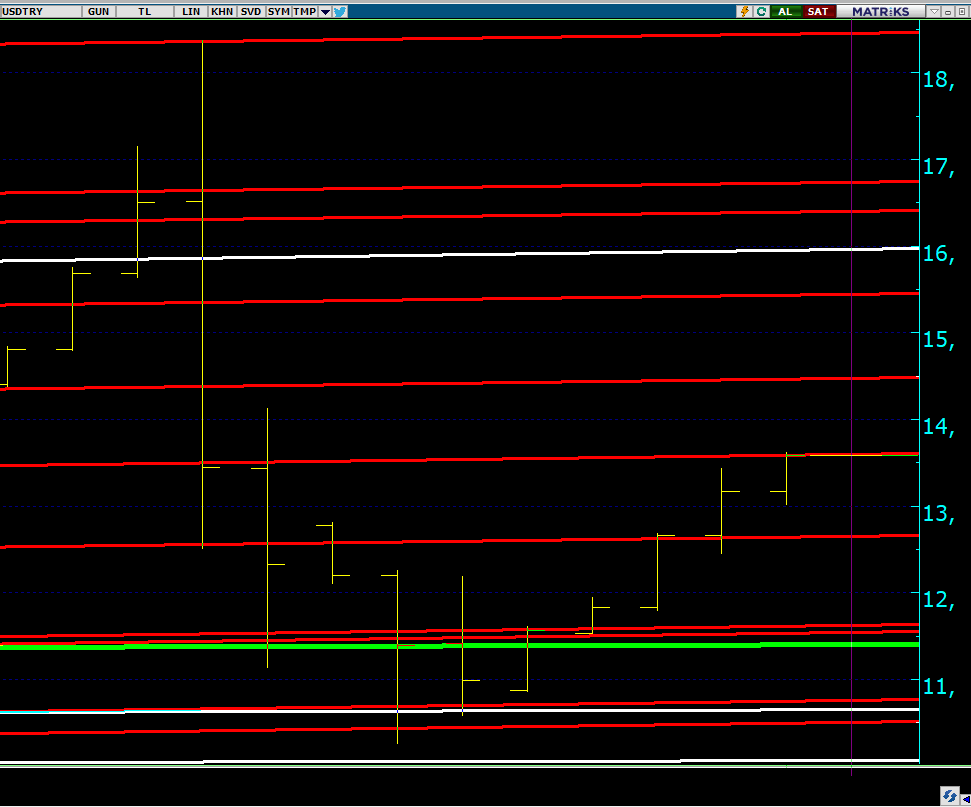Screen dimensions: 971x807
Task: Click the 16 price axis label
Action: 939,253
